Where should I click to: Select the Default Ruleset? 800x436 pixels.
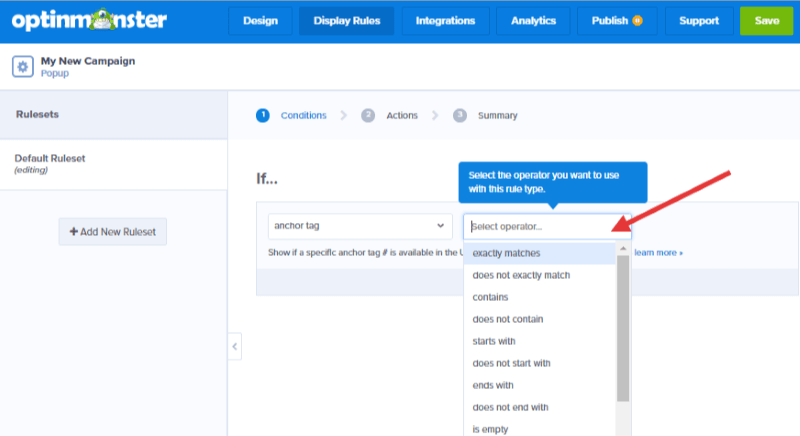coord(113,164)
